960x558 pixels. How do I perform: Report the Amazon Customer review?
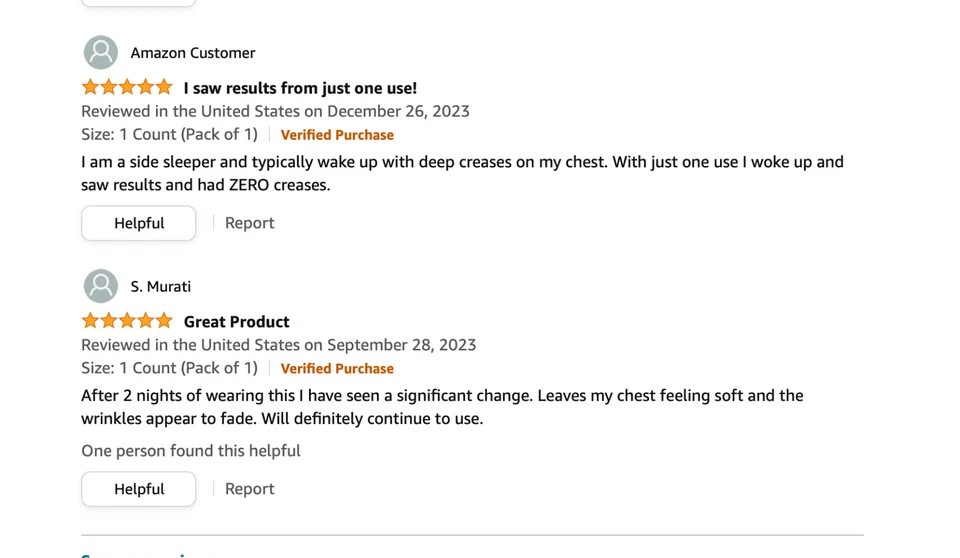[x=249, y=223]
